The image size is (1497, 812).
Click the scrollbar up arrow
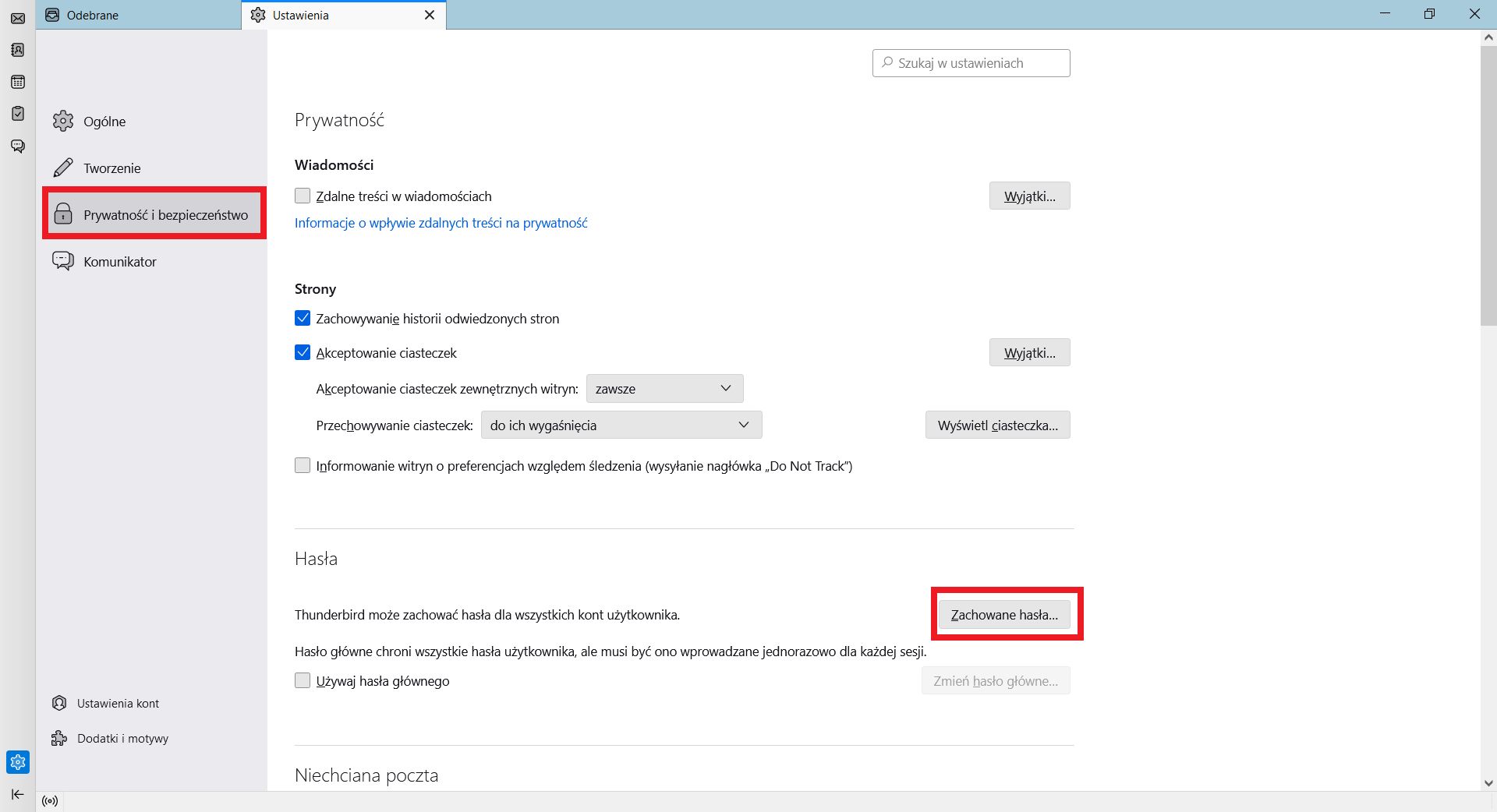[x=1488, y=37]
